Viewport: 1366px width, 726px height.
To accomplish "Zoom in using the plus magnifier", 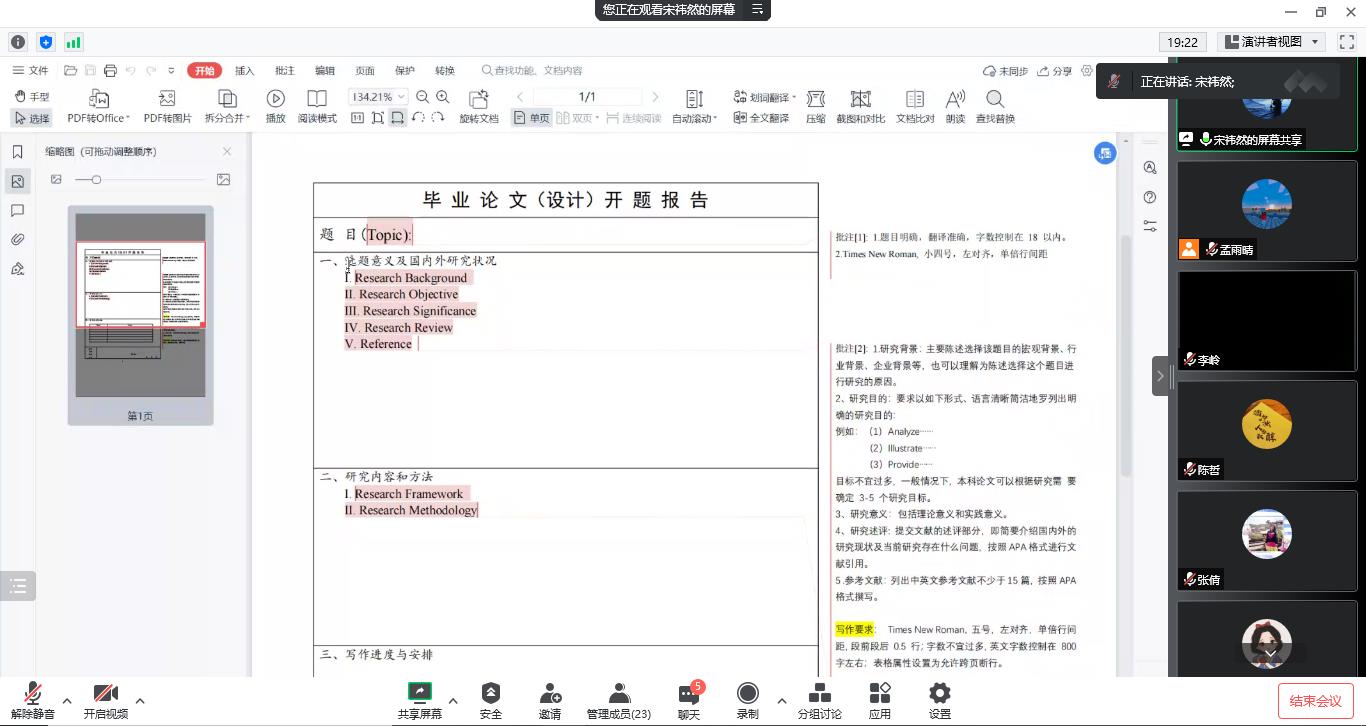I will (443, 97).
